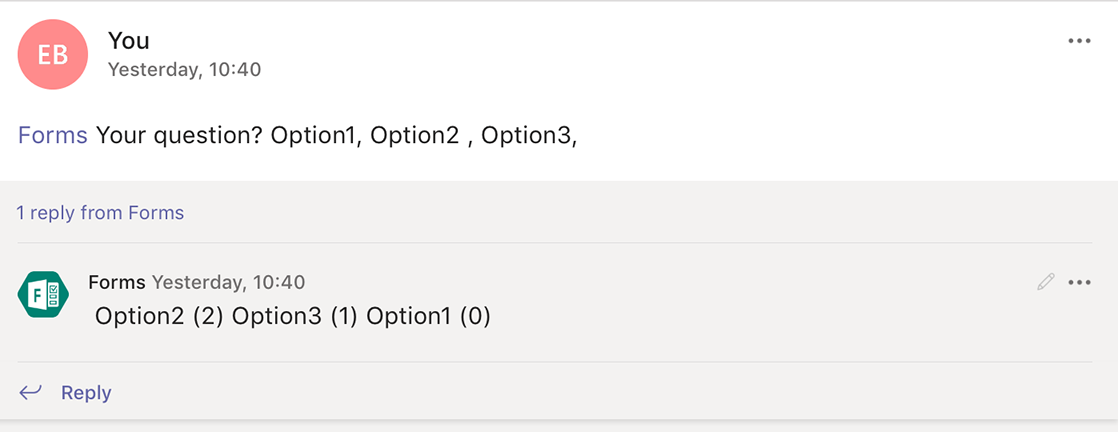Screen dimensions: 1118x432
Task: Select the "You" sender name
Action: pyautogui.click(x=129, y=41)
